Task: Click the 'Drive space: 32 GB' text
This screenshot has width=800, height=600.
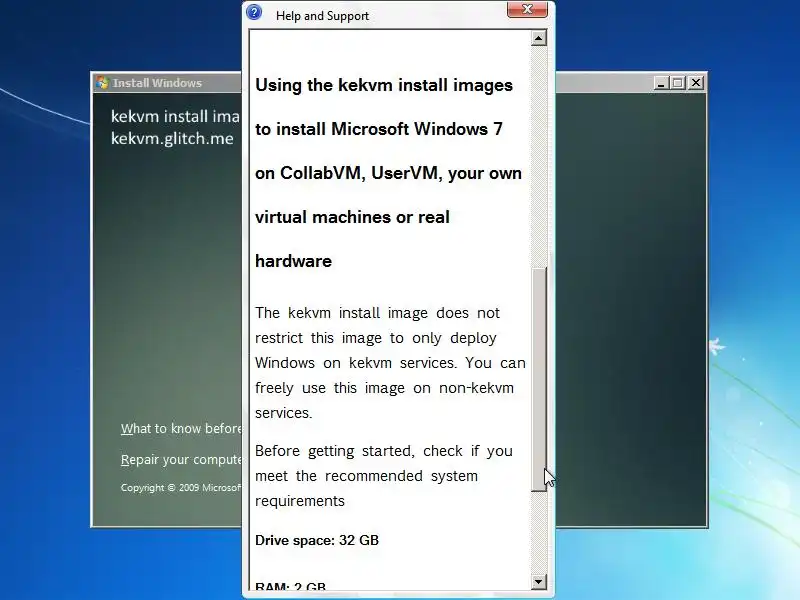Action: click(317, 540)
